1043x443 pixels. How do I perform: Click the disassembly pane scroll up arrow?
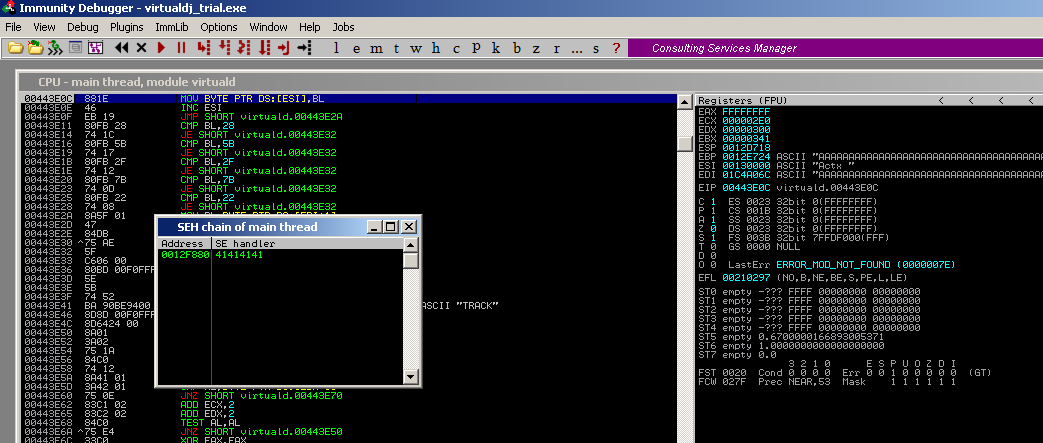click(x=684, y=102)
